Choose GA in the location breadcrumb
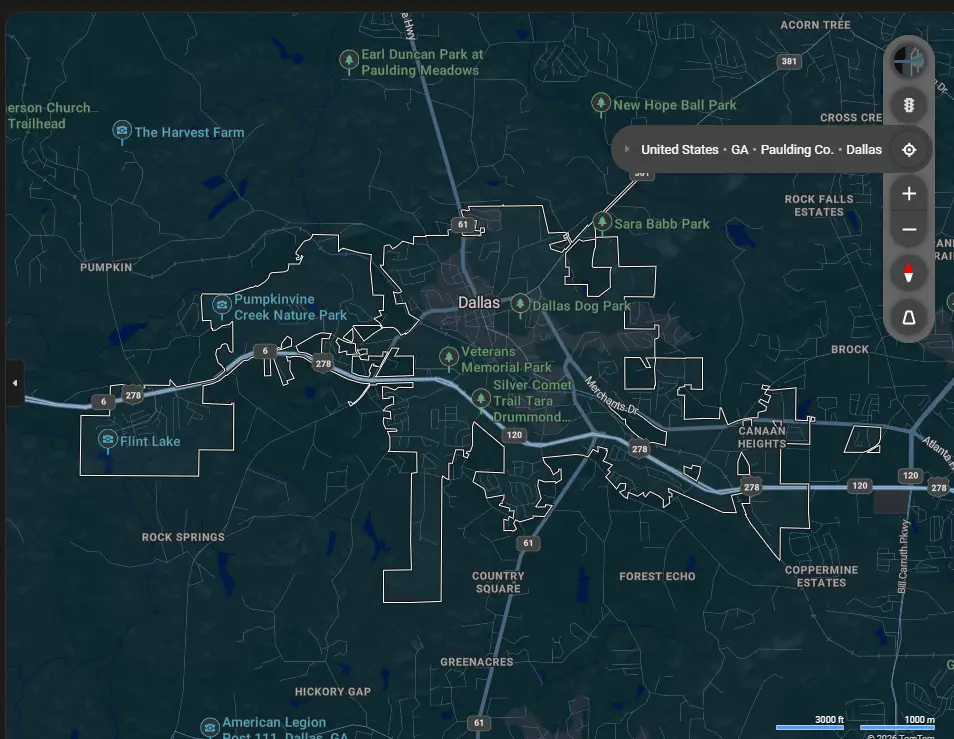 (739, 150)
